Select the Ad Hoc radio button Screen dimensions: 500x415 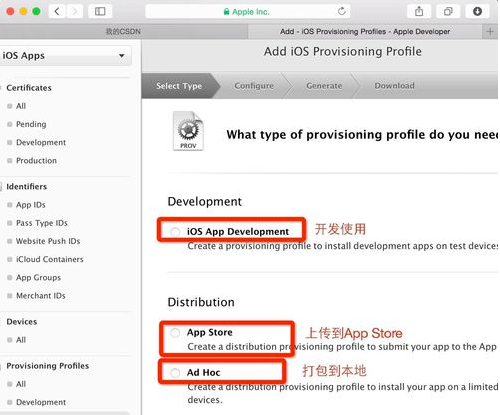pos(175,372)
